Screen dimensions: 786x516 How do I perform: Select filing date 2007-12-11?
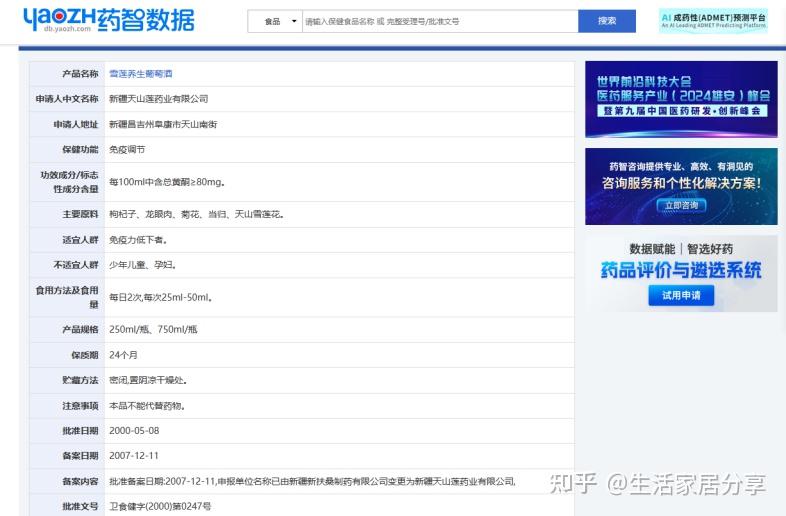click(x=134, y=456)
